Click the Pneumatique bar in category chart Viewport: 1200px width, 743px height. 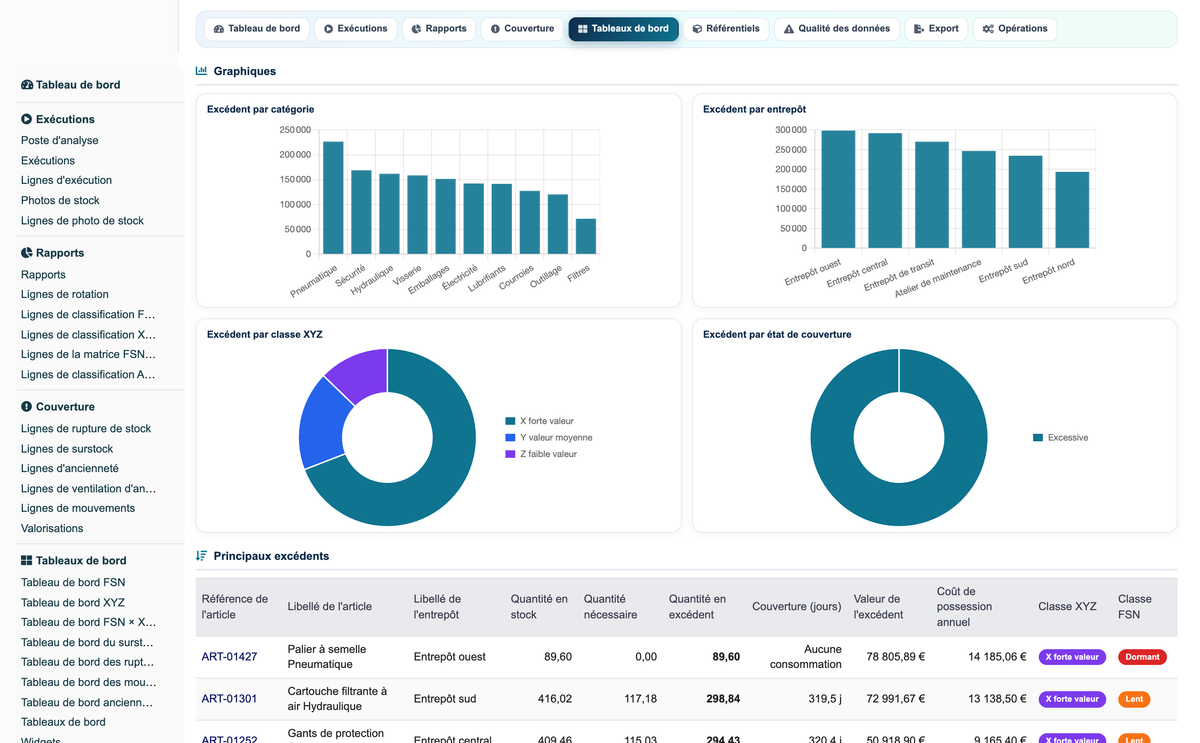(x=333, y=198)
